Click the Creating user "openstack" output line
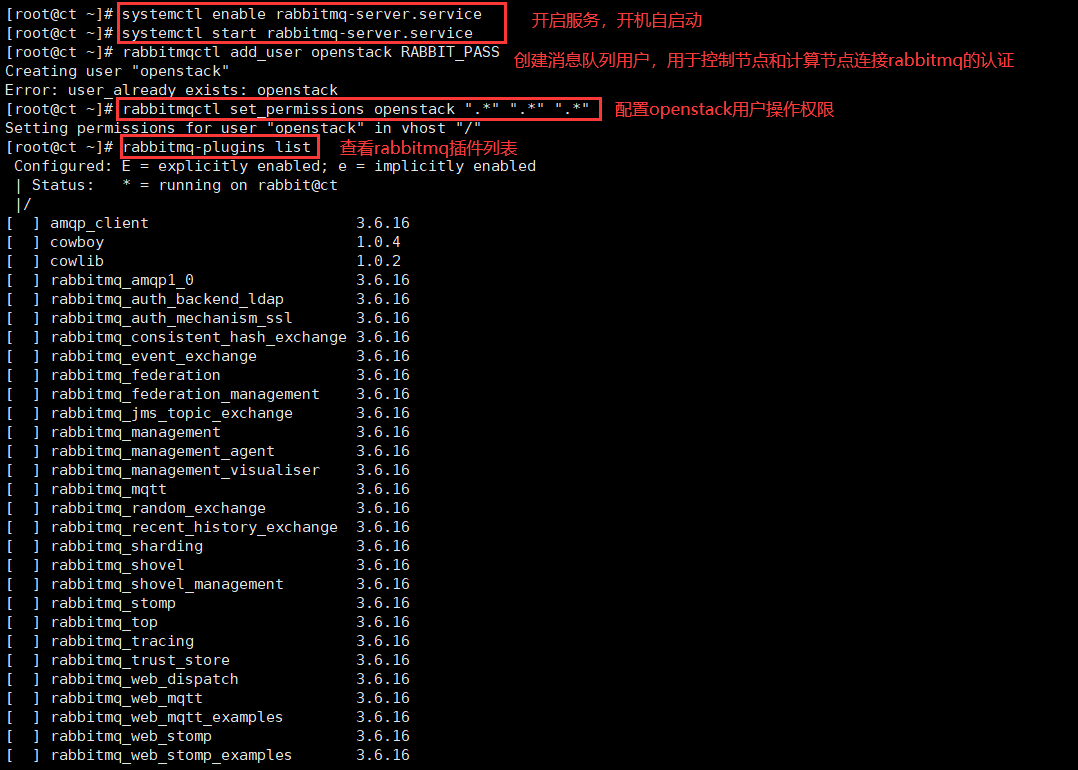The width and height of the screenshot is (1078, 770). tap(117, 72)
